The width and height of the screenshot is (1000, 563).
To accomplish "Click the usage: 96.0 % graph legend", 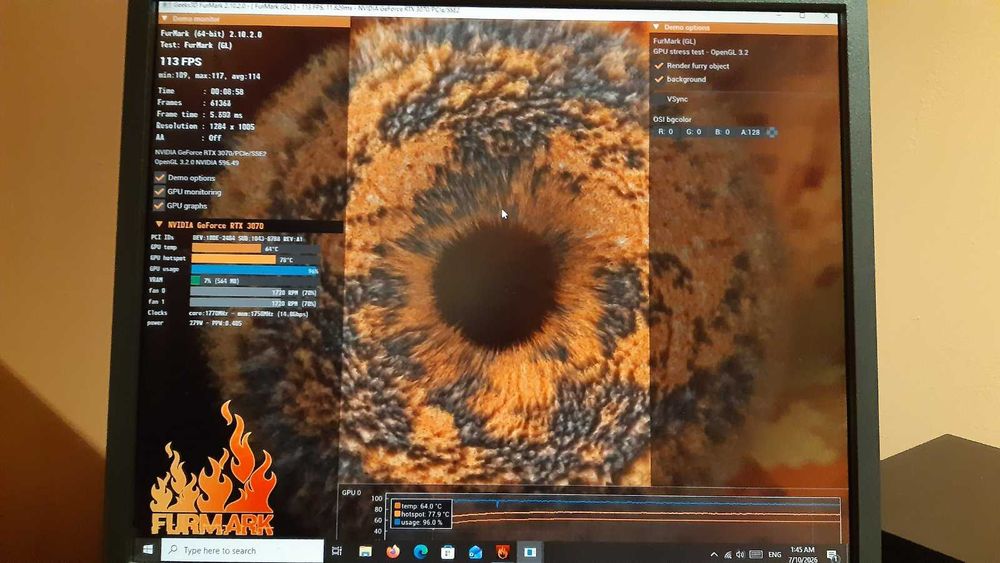I will (418, 522).
